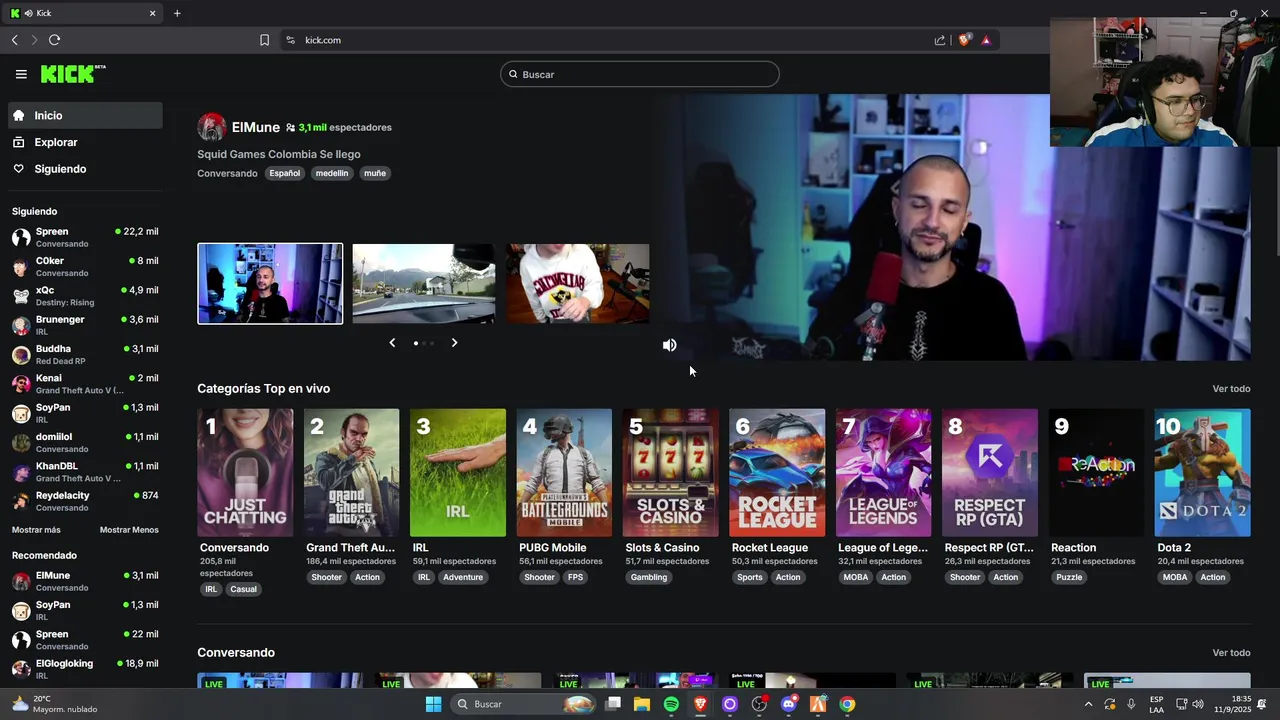Viewport: 1280px width, 720px height.
Task: Open ElMune channel name link
Action: (x=256, y=127)
